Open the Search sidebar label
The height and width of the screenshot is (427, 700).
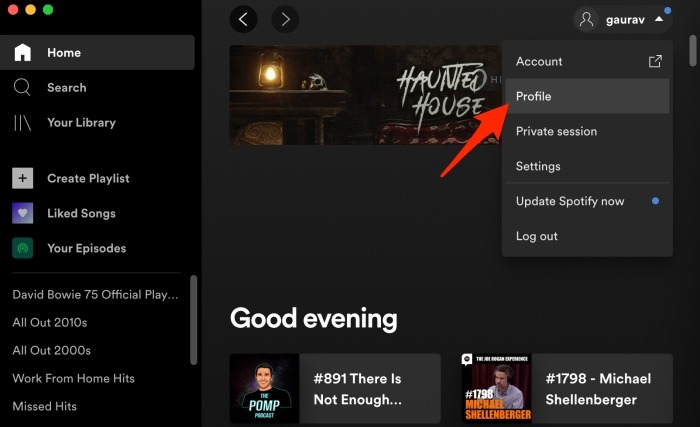(67, 88)
